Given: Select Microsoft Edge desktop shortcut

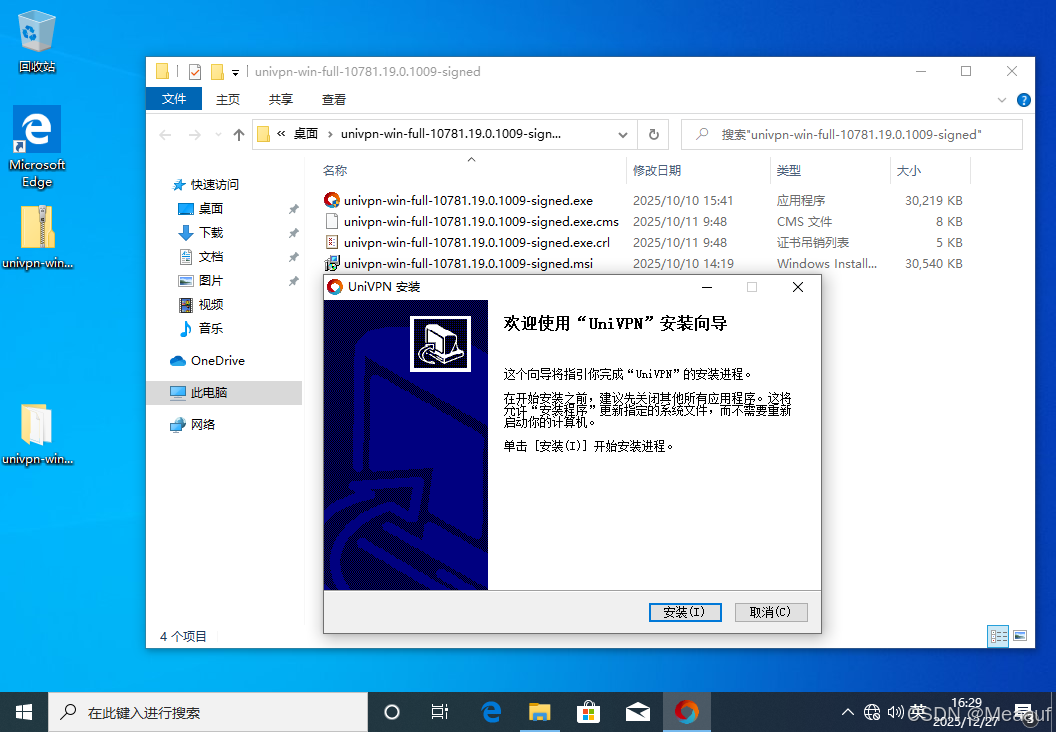Looking at the screenshot, I should pos(37,147).
